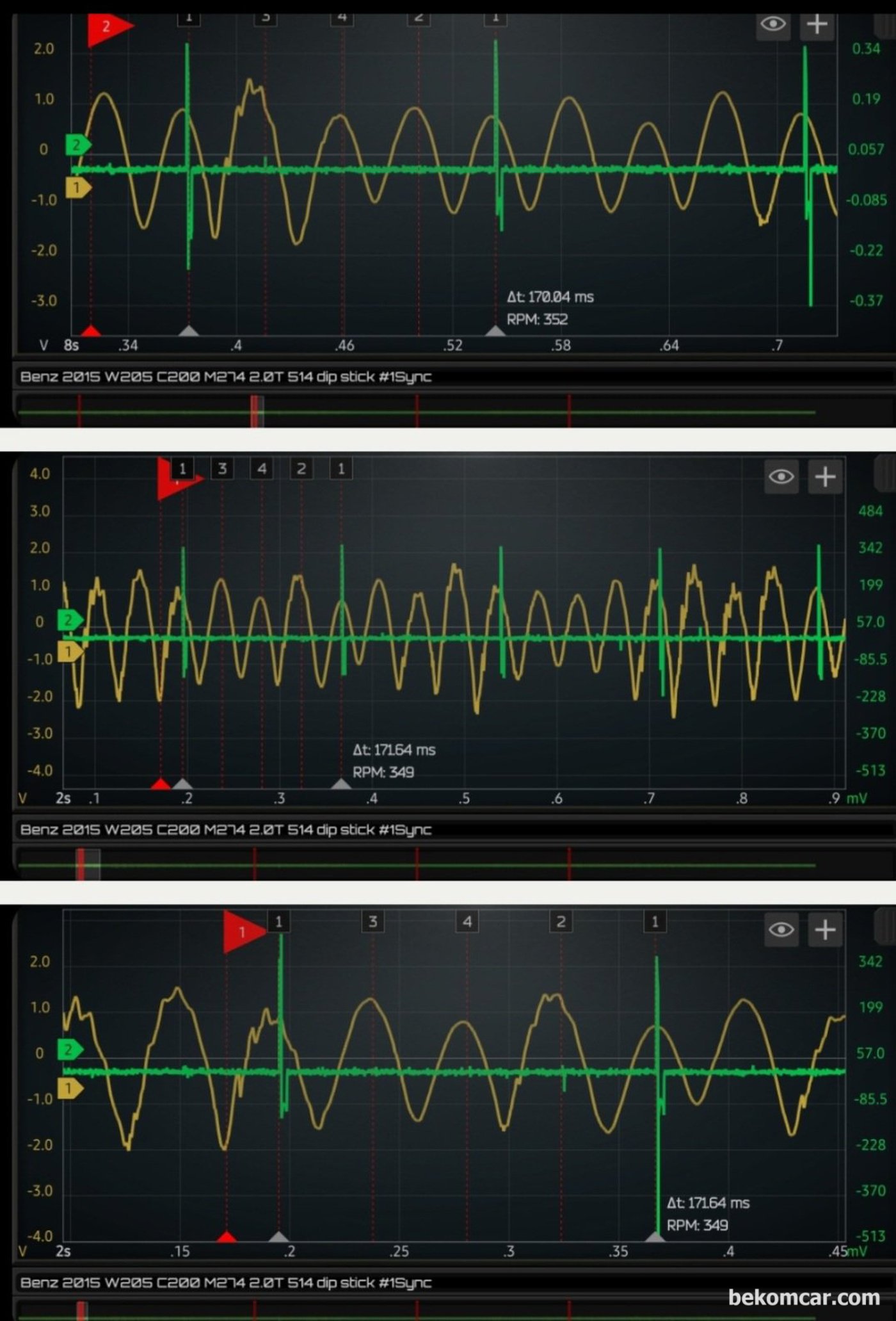Select green channel 2 marker in top panel
The height and width of the screenshot is (1321, 896).
point(78,145)
